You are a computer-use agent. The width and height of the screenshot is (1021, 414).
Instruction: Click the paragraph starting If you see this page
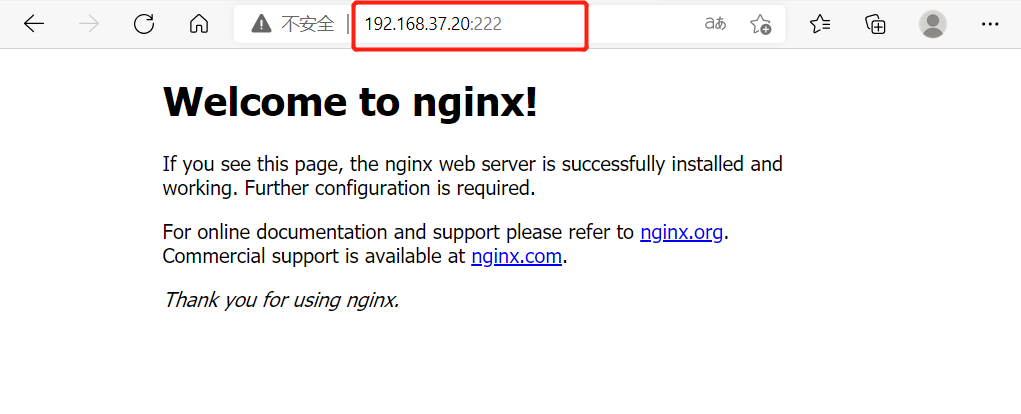tap(472, 176)
